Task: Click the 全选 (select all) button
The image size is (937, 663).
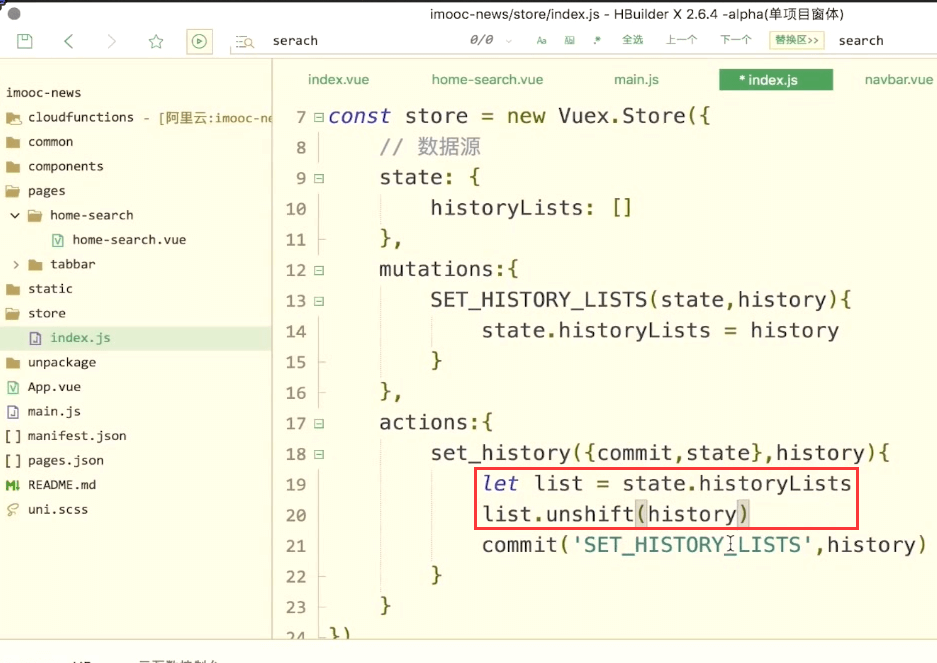Action: click(x=632, y=40)
